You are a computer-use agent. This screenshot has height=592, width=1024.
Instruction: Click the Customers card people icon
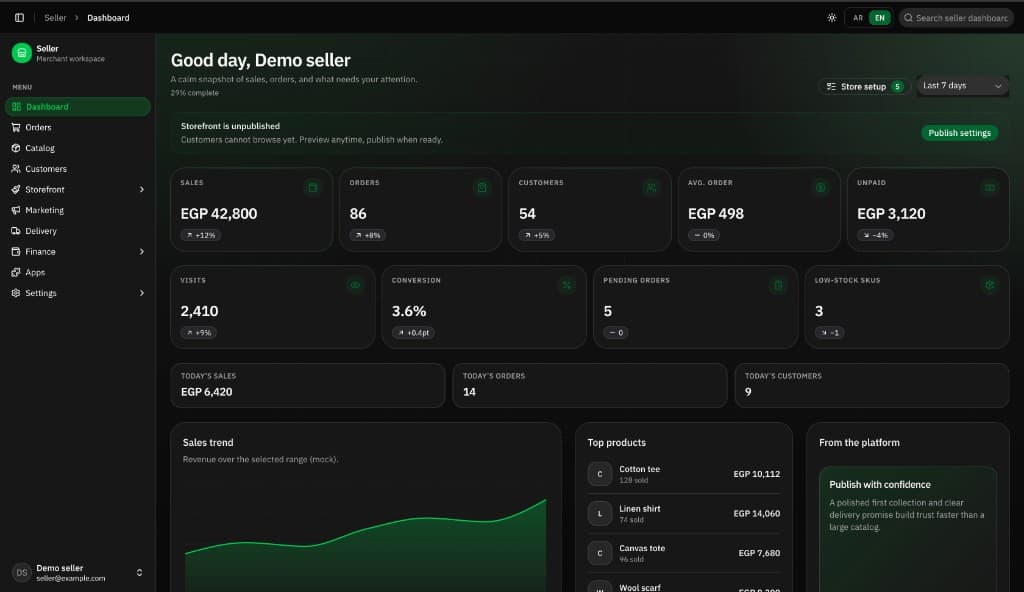(651, 188)
